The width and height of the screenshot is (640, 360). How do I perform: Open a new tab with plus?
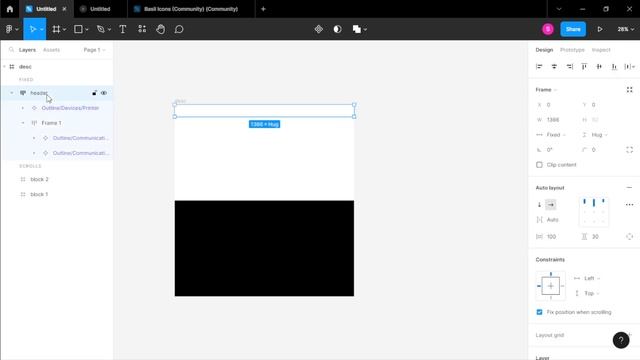click(263, 9)
